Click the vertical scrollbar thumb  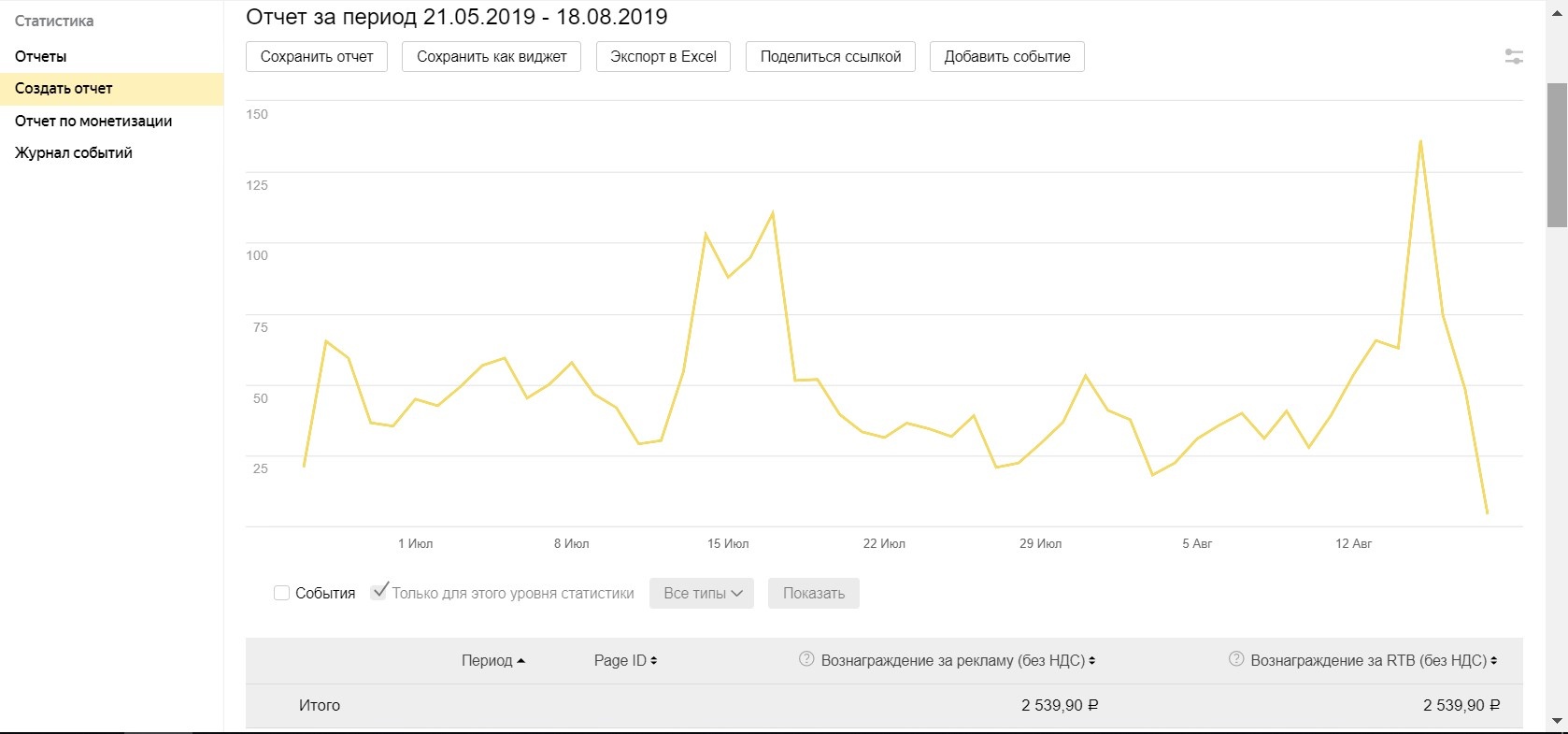1557,154
